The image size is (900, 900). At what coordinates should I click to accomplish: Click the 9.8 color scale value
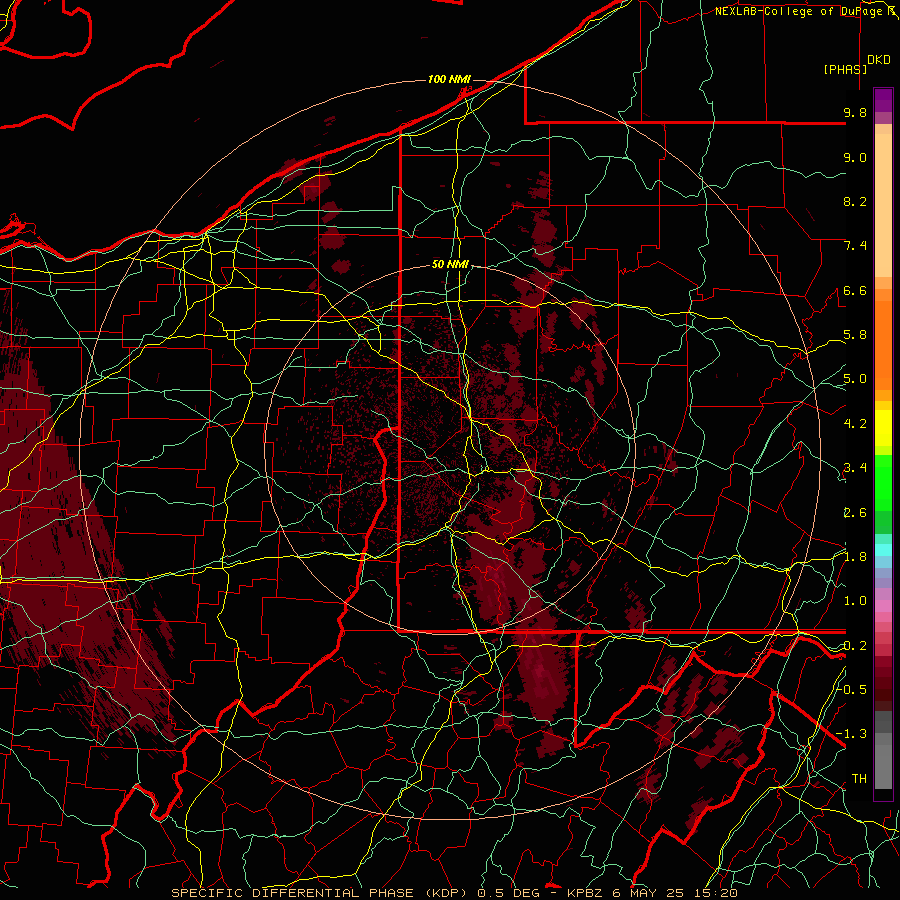[x=855, y=112]
